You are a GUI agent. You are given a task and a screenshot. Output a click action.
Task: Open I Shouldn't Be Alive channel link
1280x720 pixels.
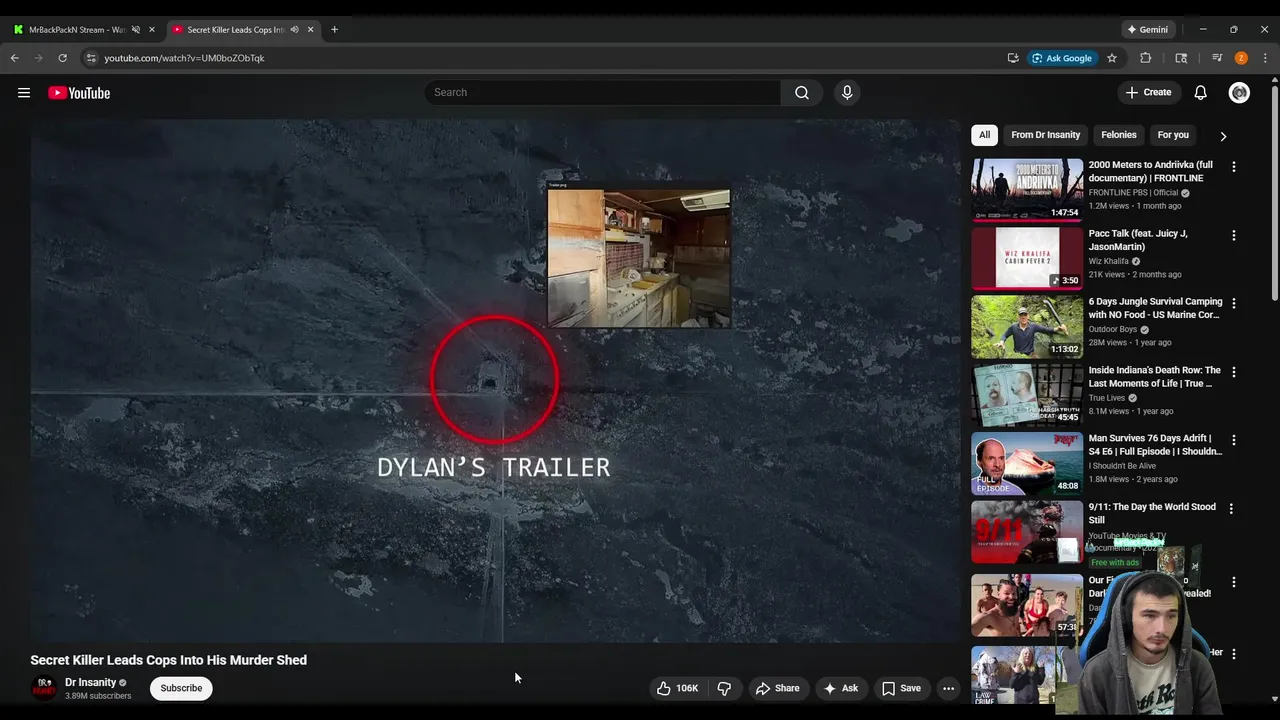(1122, 466)
